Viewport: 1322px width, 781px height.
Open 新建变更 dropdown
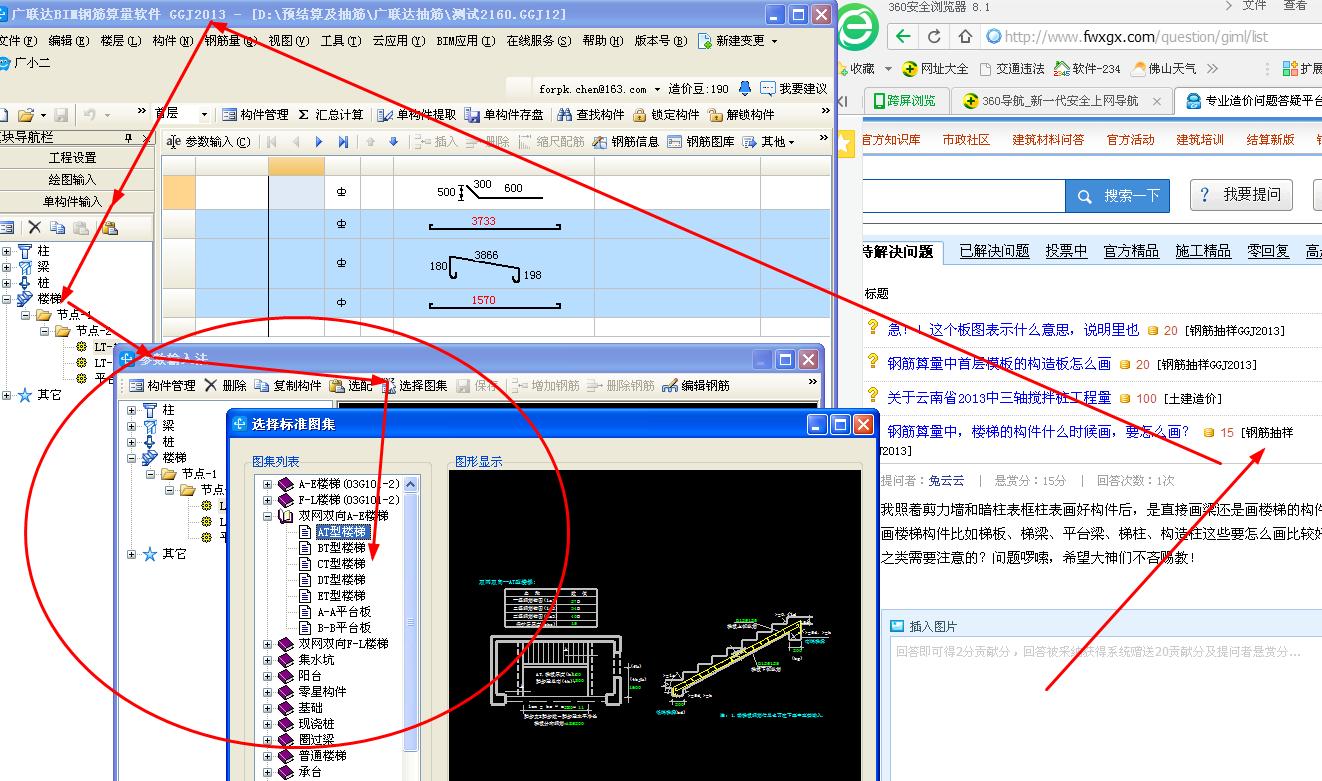click(738, 41)
